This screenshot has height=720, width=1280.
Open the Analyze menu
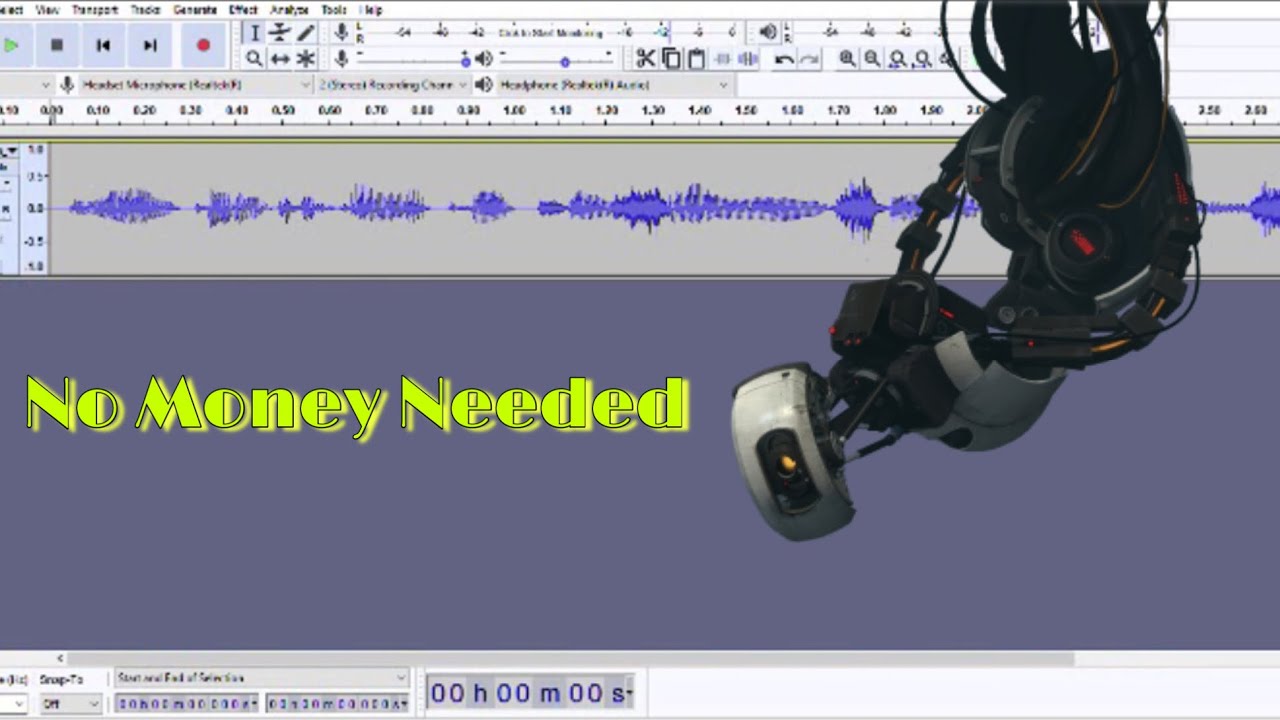(x=289, y=9)
